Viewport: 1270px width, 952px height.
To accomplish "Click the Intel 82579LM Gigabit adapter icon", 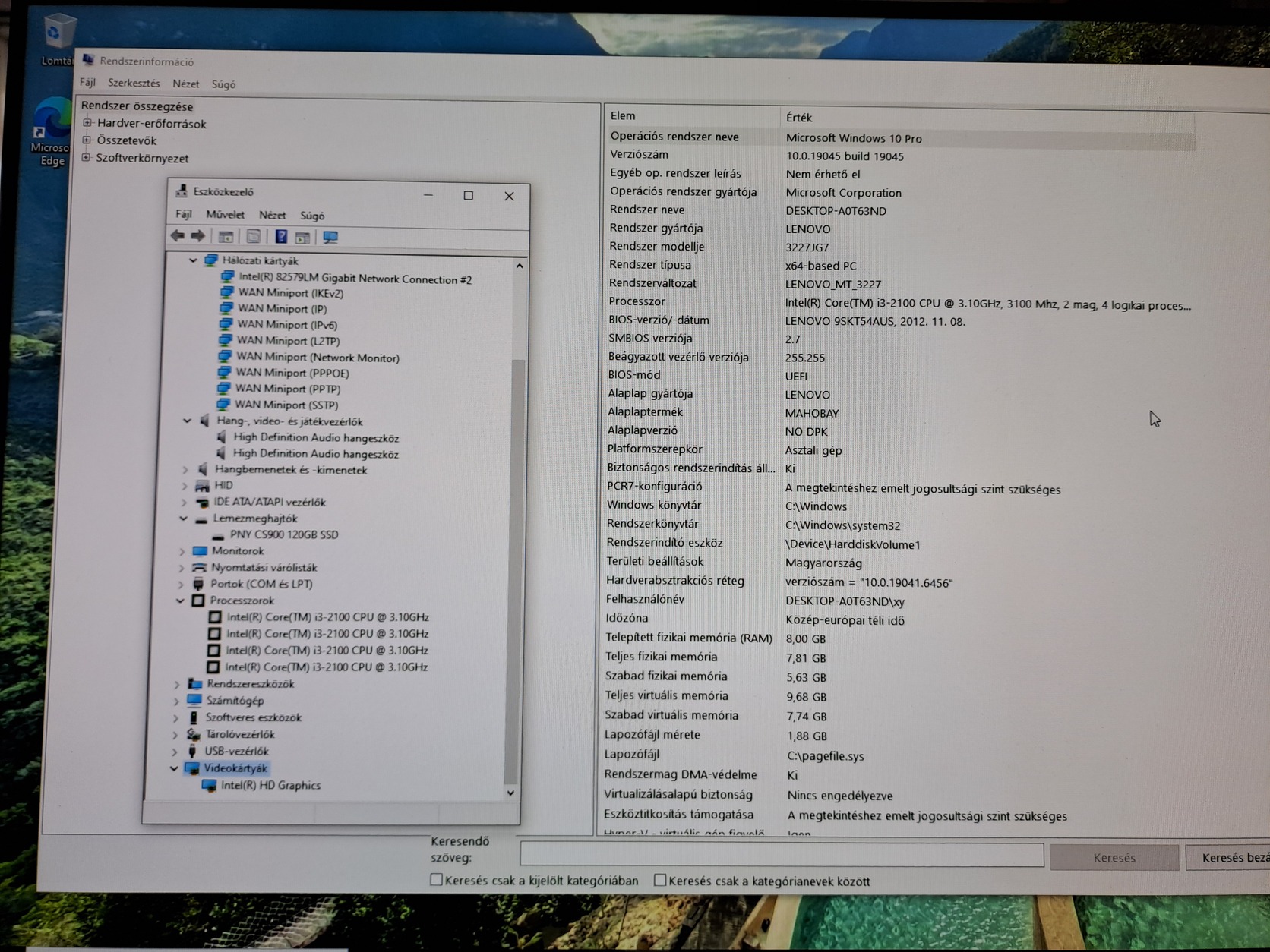I will click(227, 277).
